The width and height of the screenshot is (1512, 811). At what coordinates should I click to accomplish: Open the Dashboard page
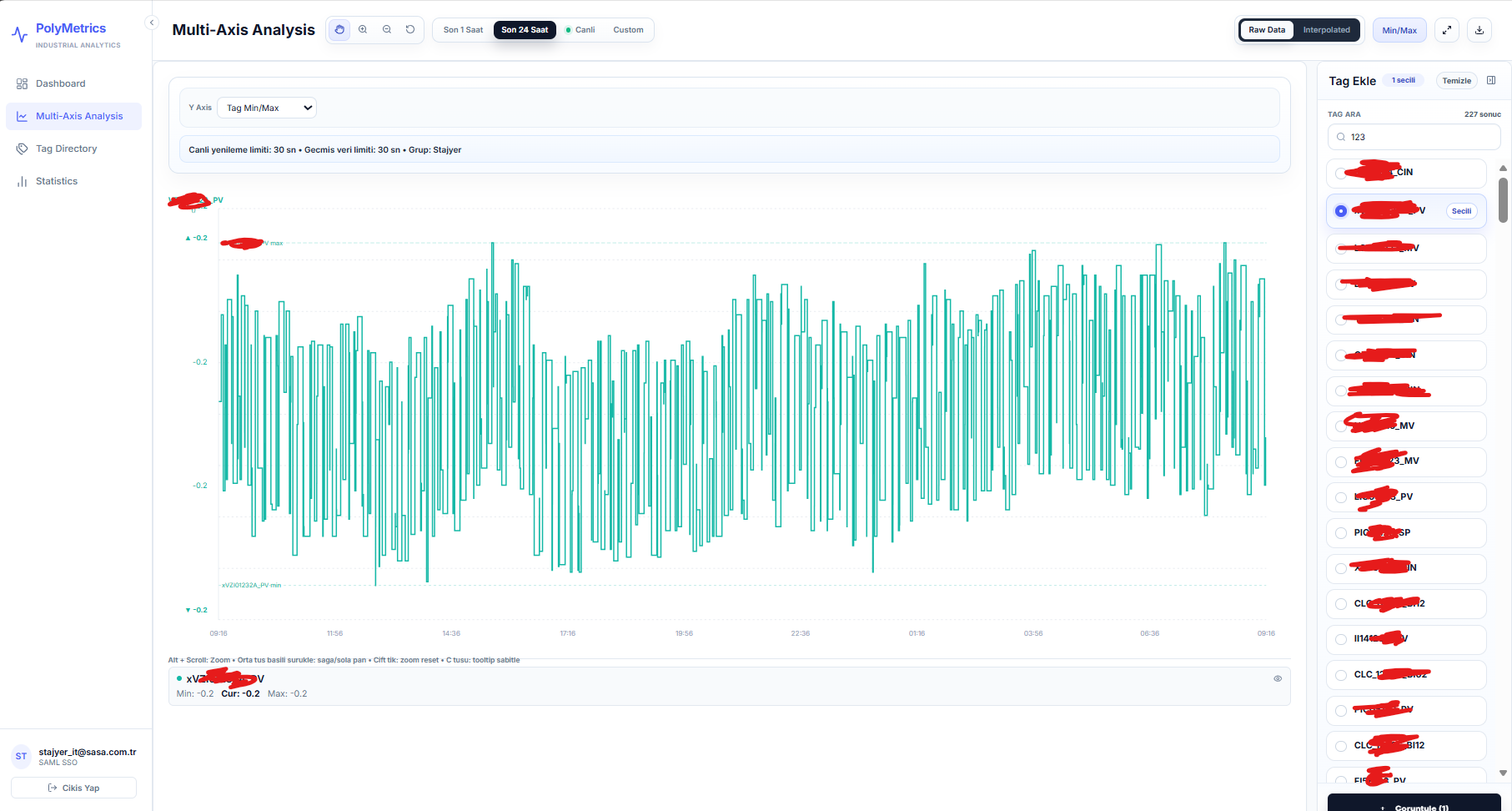(x=73, y=83)
